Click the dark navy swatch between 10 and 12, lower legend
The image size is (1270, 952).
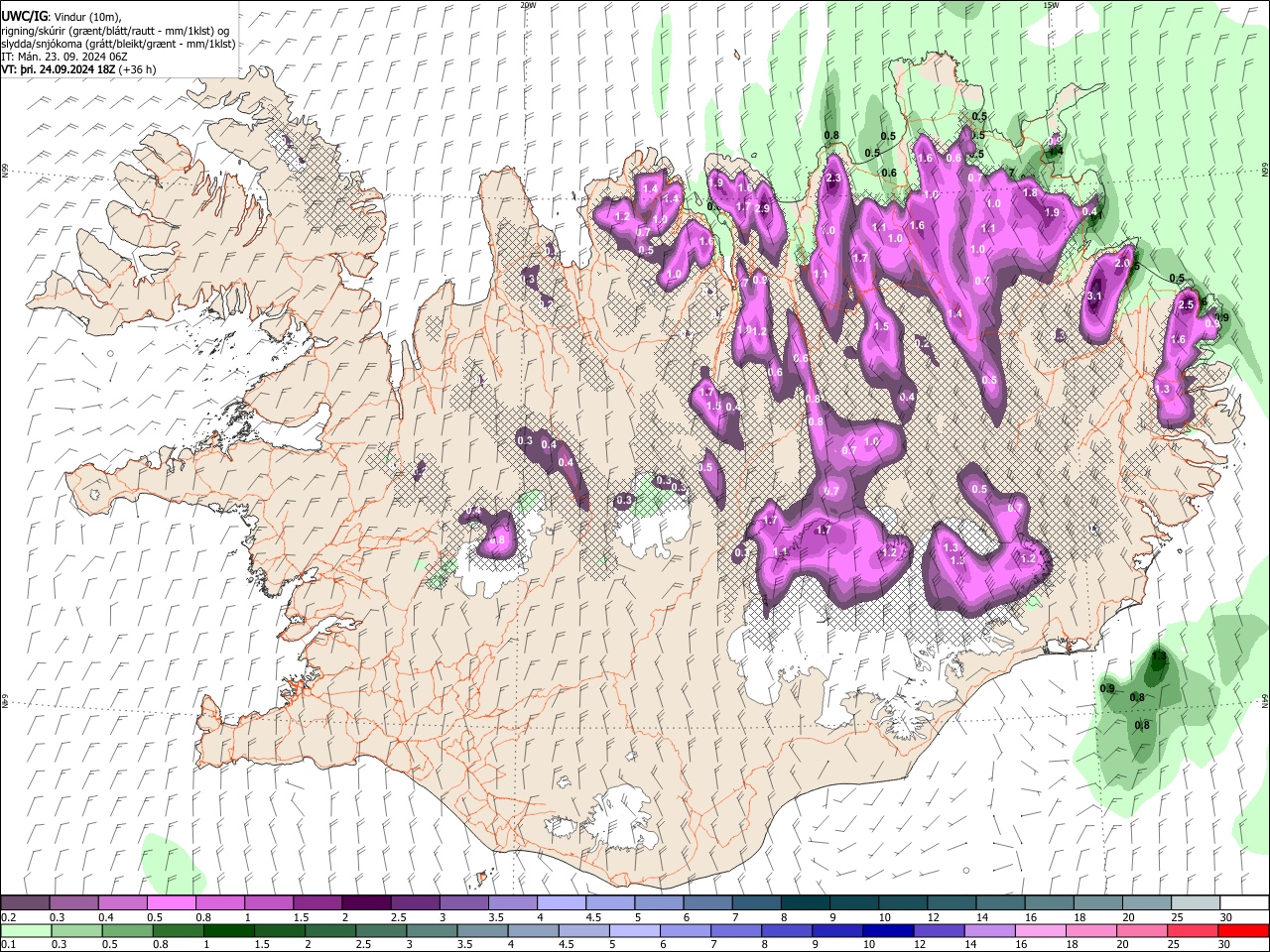pos(887,930)
